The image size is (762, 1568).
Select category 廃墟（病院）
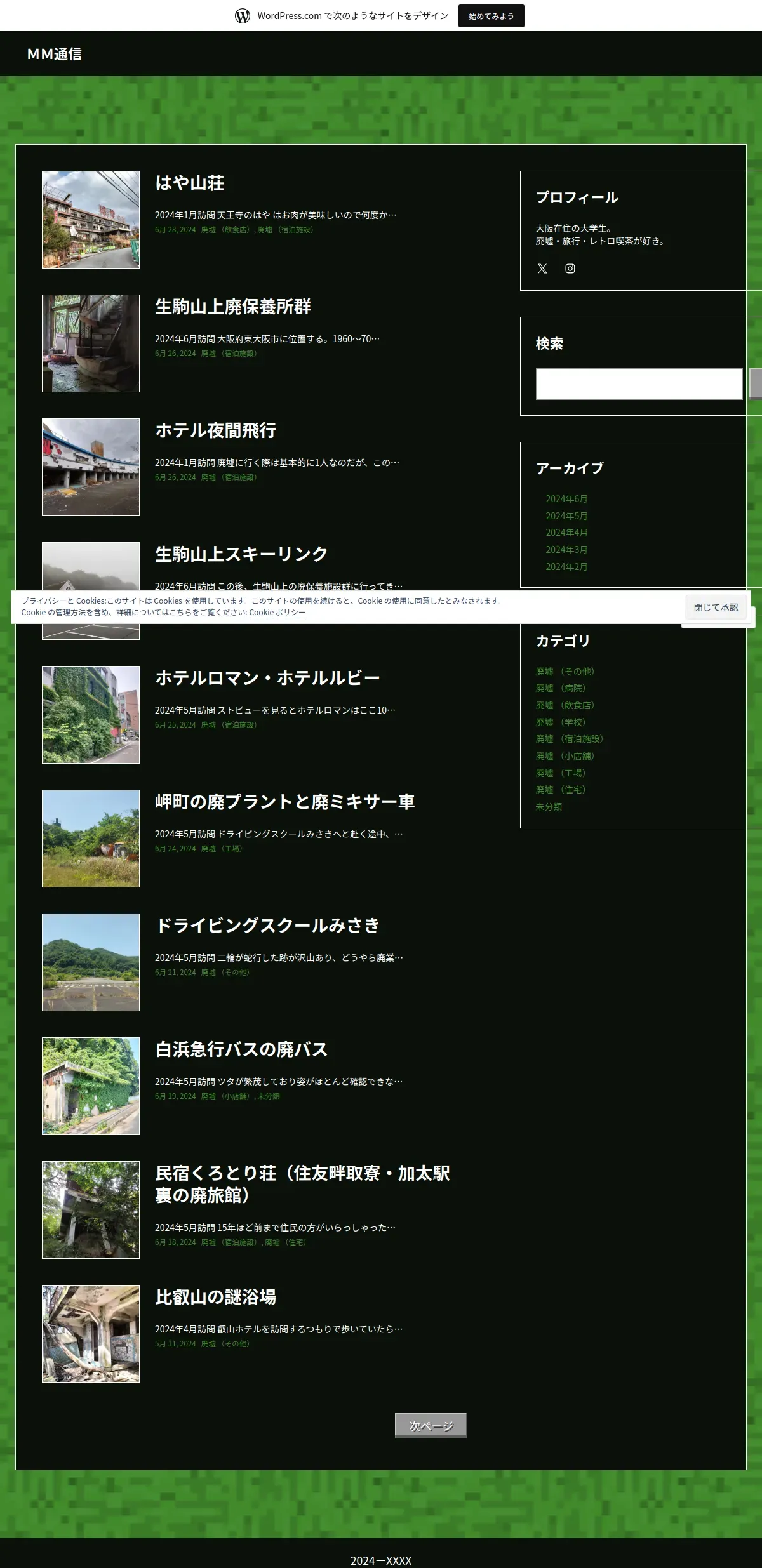coord(561,688)
